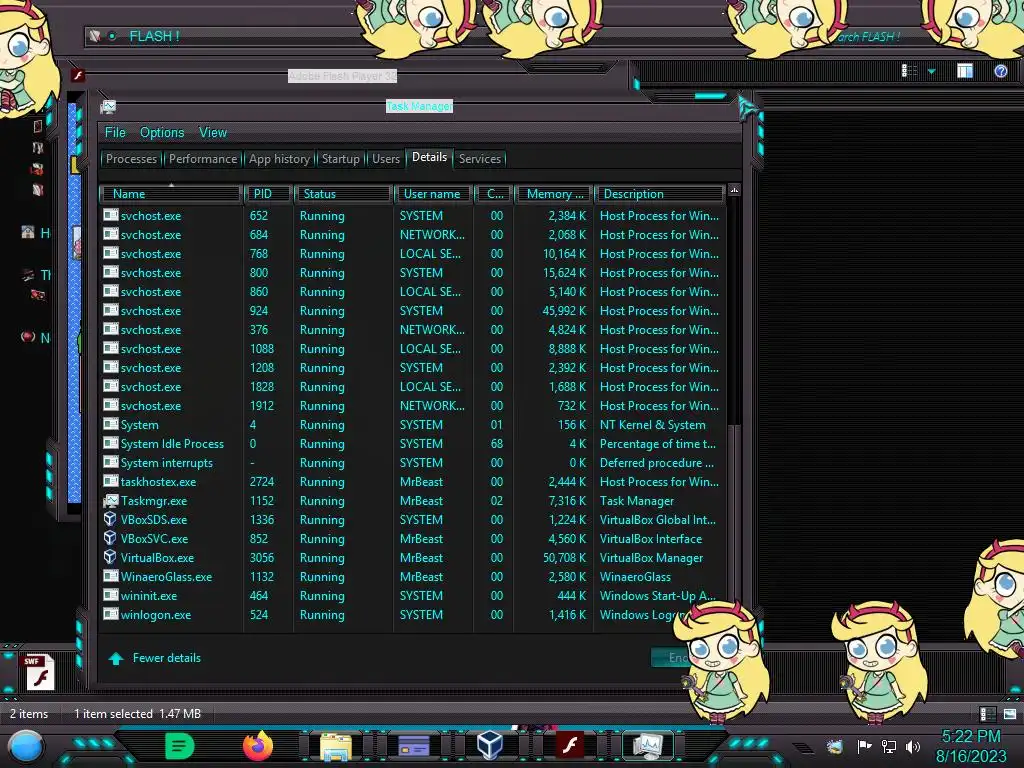1024x768 pixels.
Task: Sort by the Status column header
Action: tap(344, 194)
